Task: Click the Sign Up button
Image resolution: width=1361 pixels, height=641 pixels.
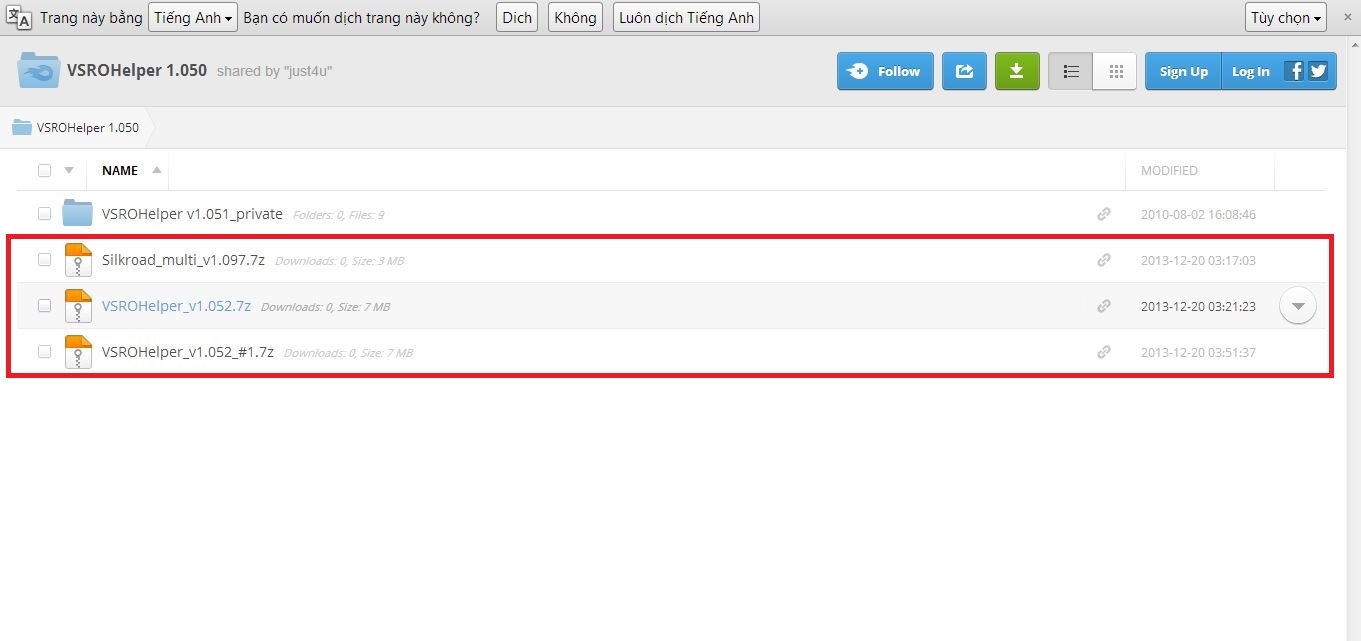Action: click(1183, 72)
